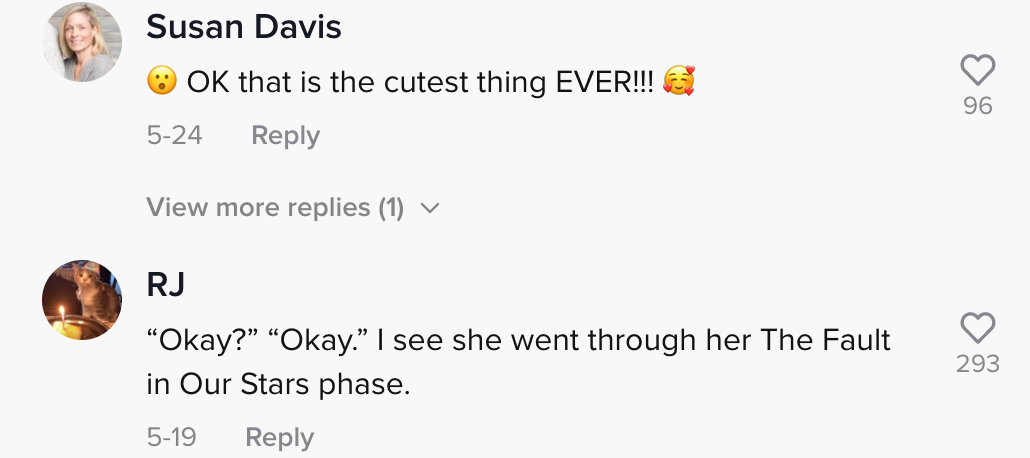Visit the Susan Davis username link
The width and height of the screenshot is (1030, 458).
point(244,28)
